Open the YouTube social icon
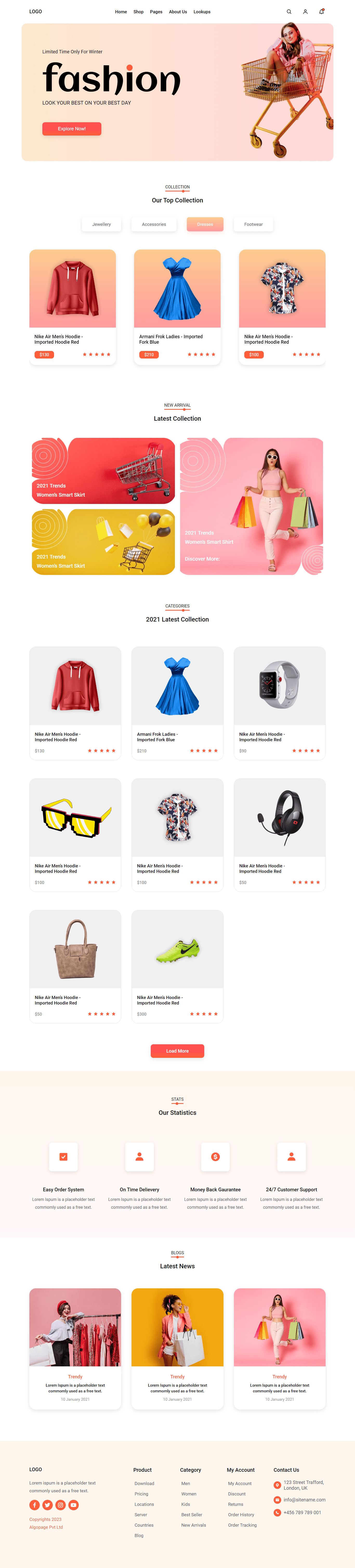 [x=74, y=1505]
